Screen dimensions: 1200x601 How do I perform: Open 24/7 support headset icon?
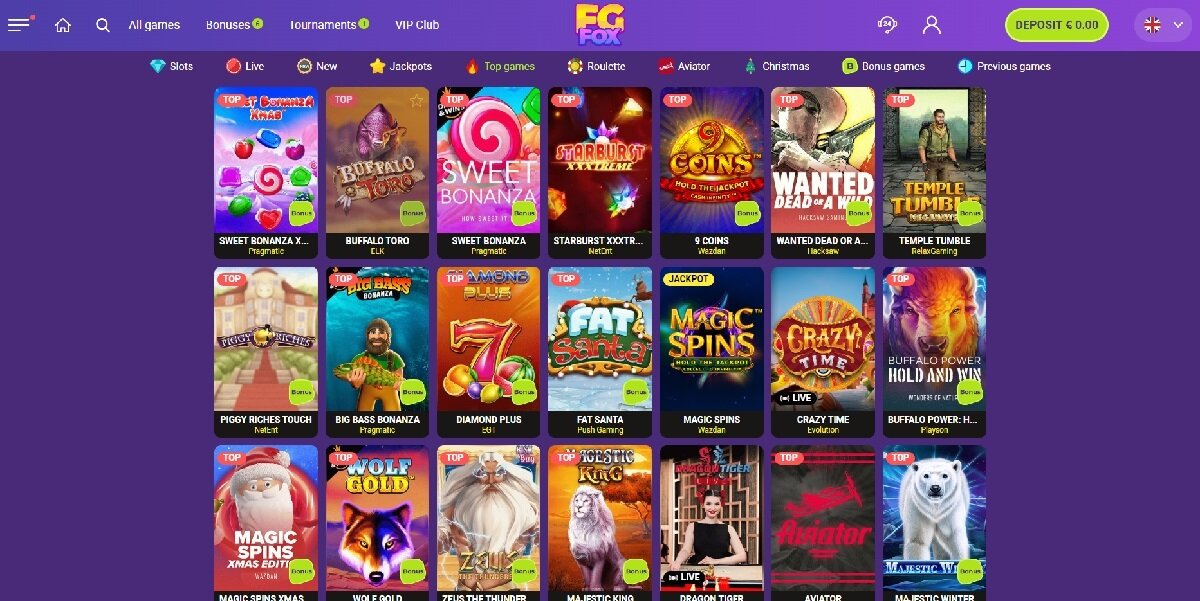pos(886,25)
